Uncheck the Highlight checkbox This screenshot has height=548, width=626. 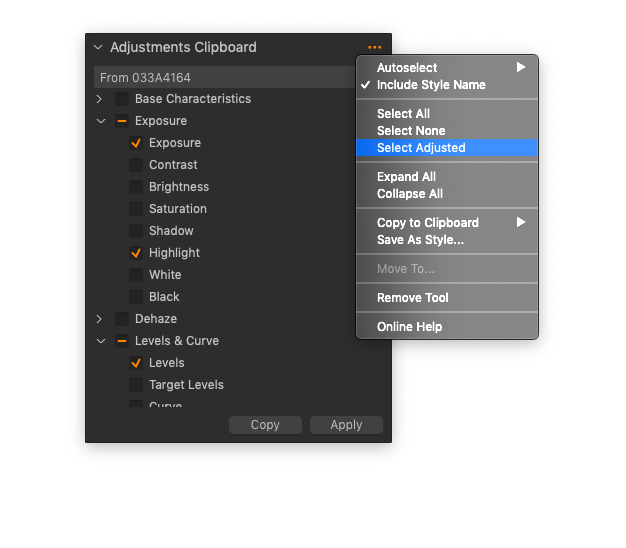[x=136, y=253]
